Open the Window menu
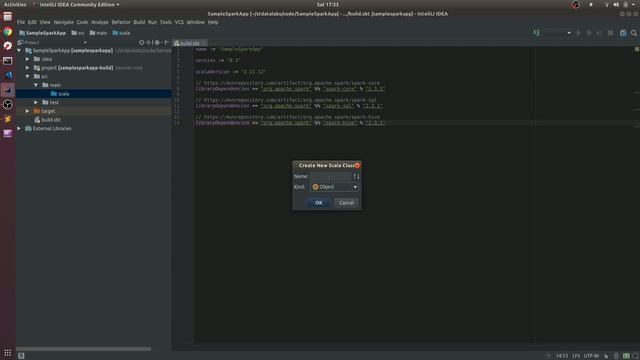Viewport: 640px width, 360px height. (x=196, y=22)
